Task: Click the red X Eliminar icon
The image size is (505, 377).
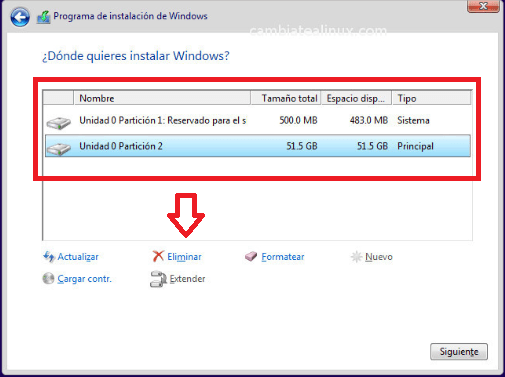Action: click(158, 256)
